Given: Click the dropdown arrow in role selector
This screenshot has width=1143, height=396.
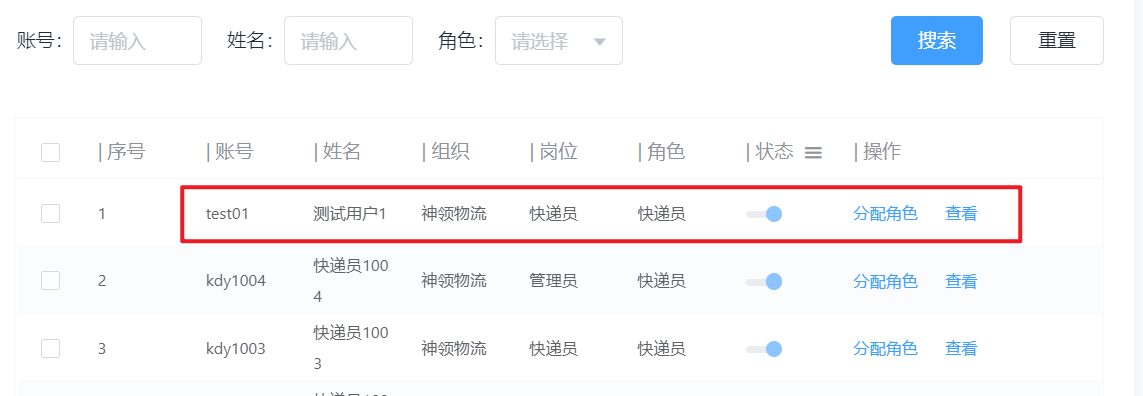Looking at the screenshot, I should (x=599, y=42).
